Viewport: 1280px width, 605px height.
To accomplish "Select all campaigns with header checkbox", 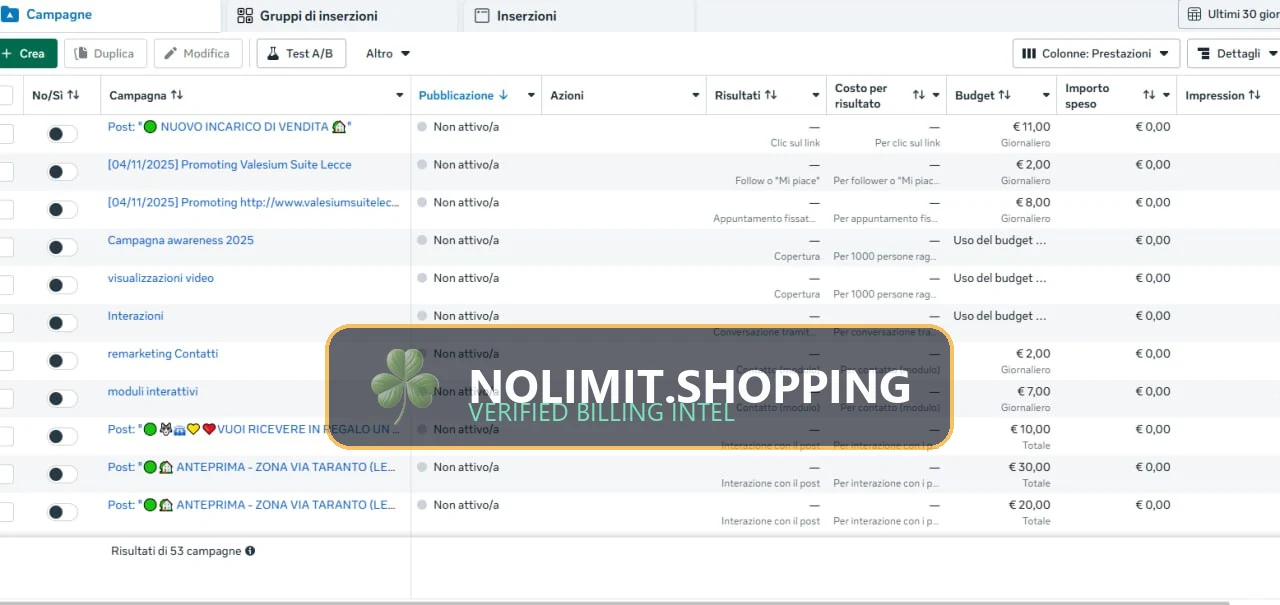I will (x=5, y=95).
